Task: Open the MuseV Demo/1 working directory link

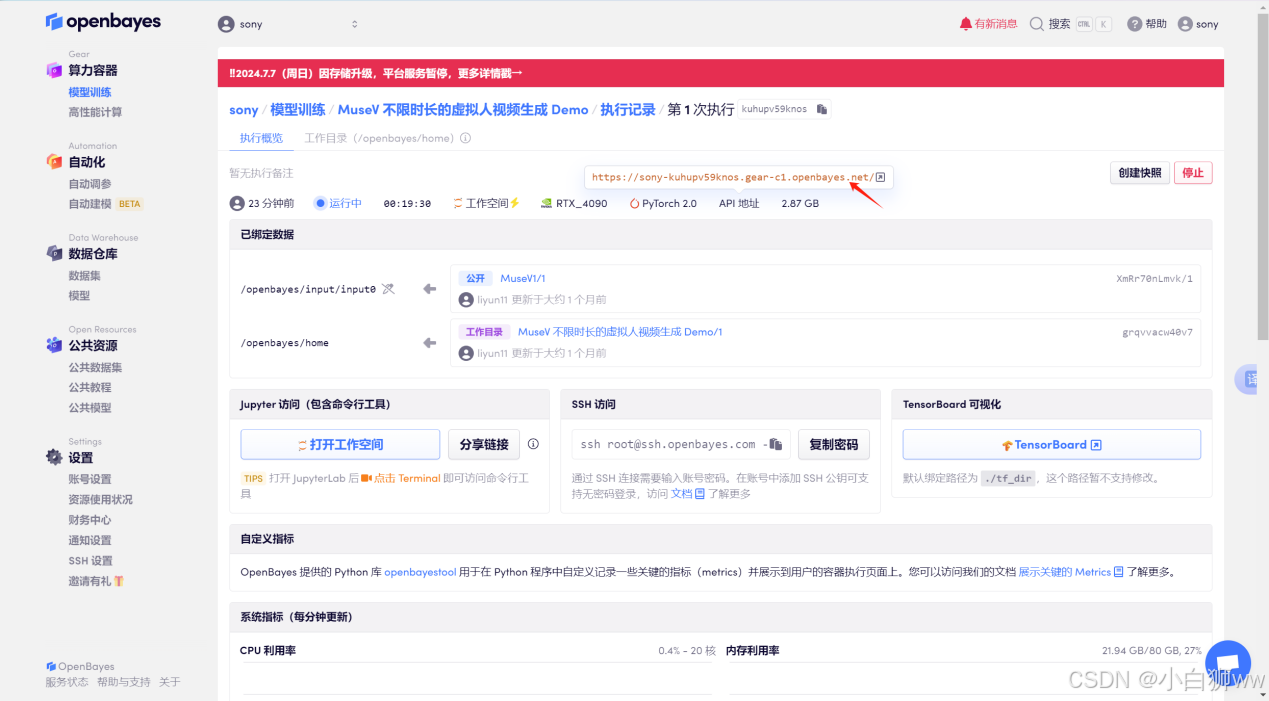Action: click(x=620, y=332)
